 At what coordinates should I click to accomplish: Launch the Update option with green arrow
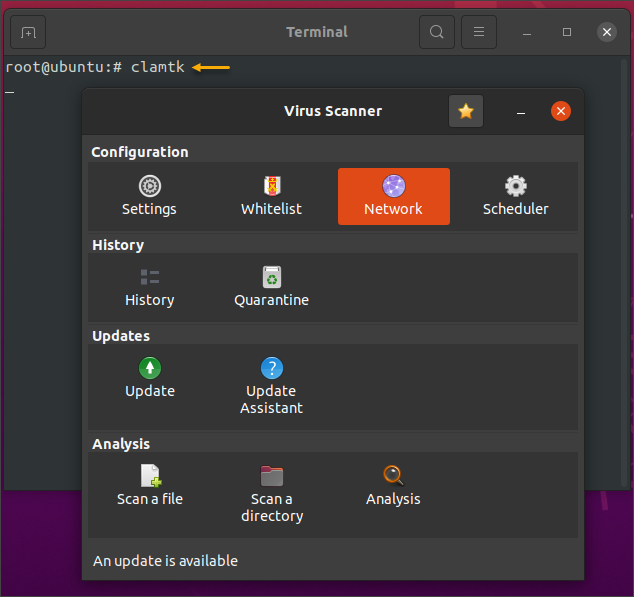(150, 378)
